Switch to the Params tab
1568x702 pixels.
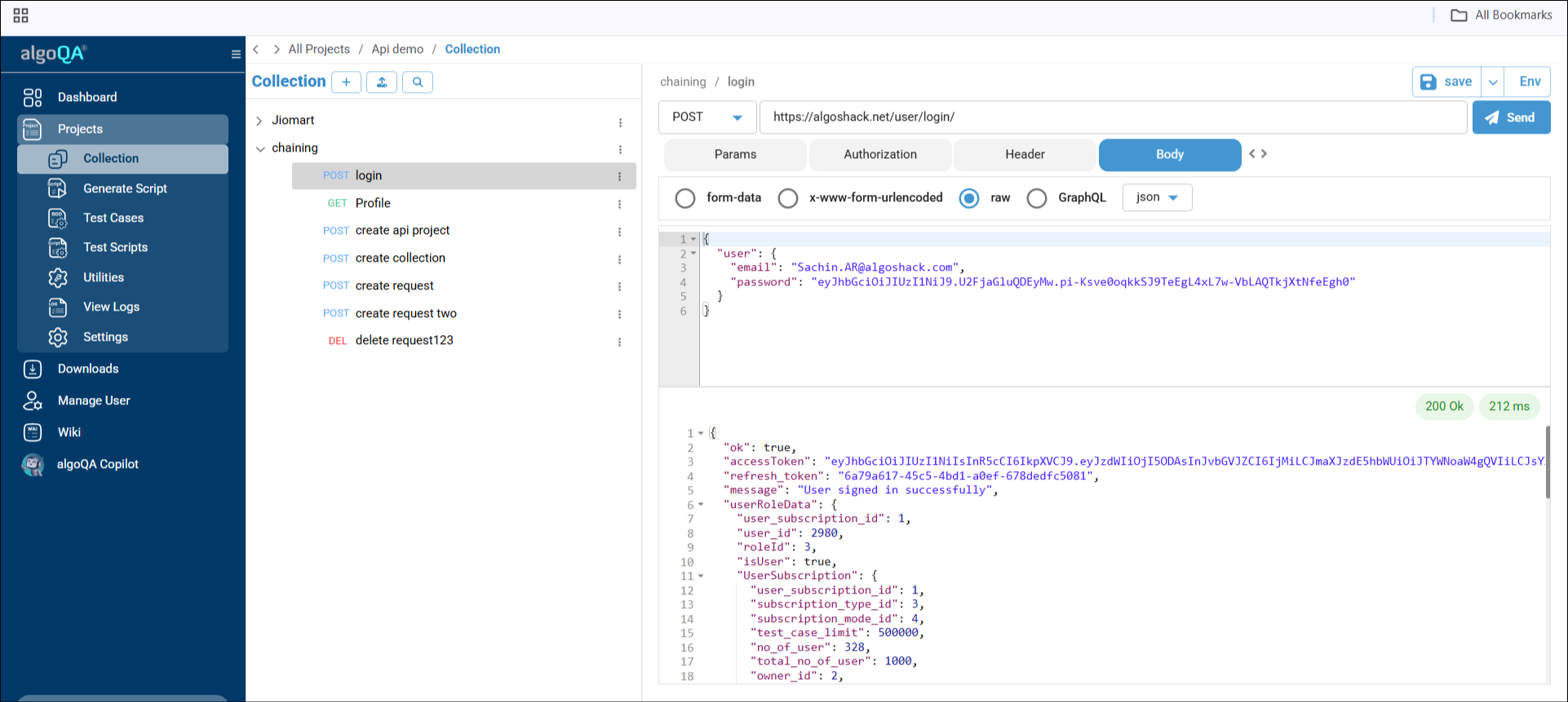point(735,155)
